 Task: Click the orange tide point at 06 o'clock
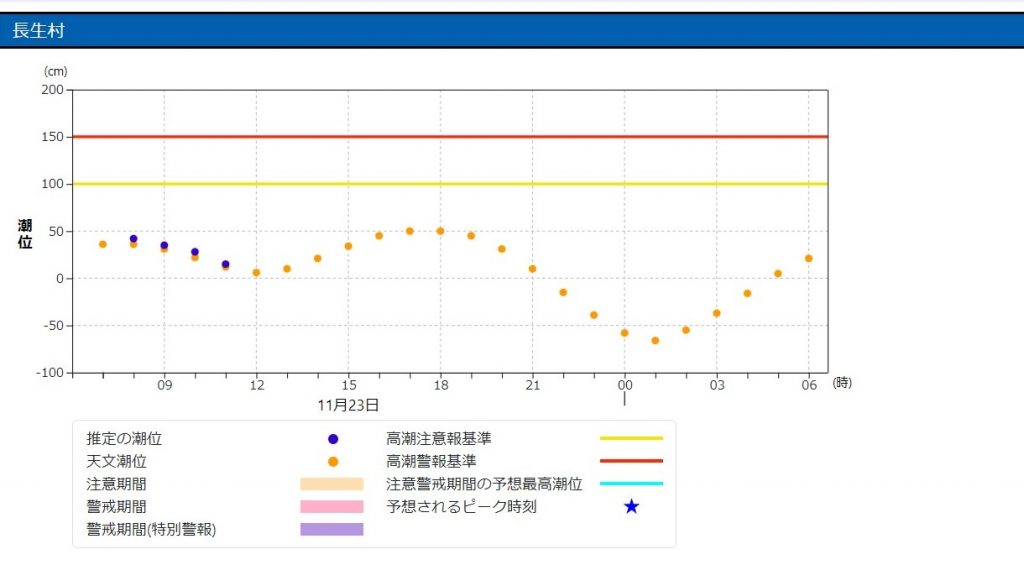tap(808, 259)
